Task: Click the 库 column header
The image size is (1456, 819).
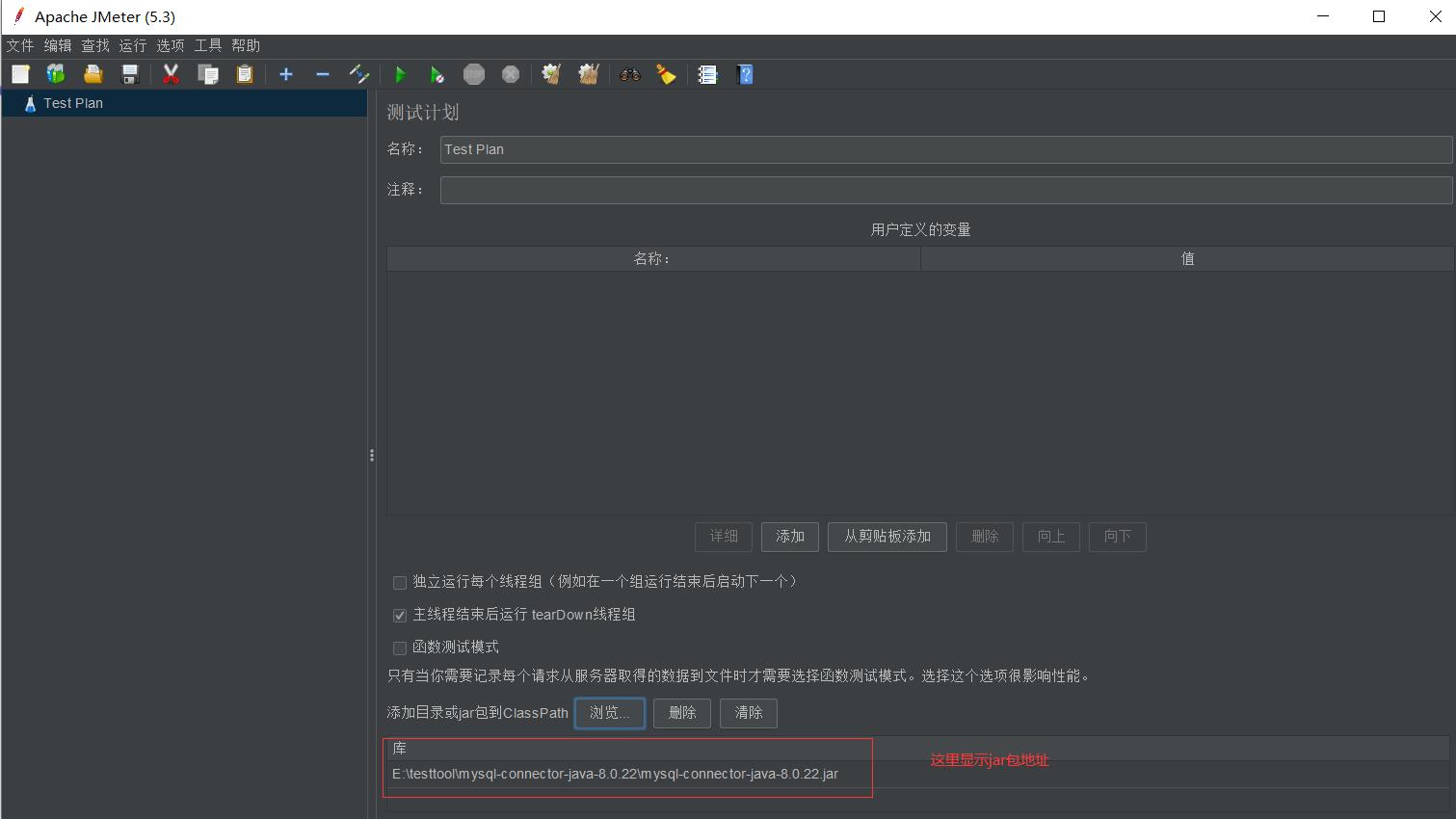Action: pos(917,749)
